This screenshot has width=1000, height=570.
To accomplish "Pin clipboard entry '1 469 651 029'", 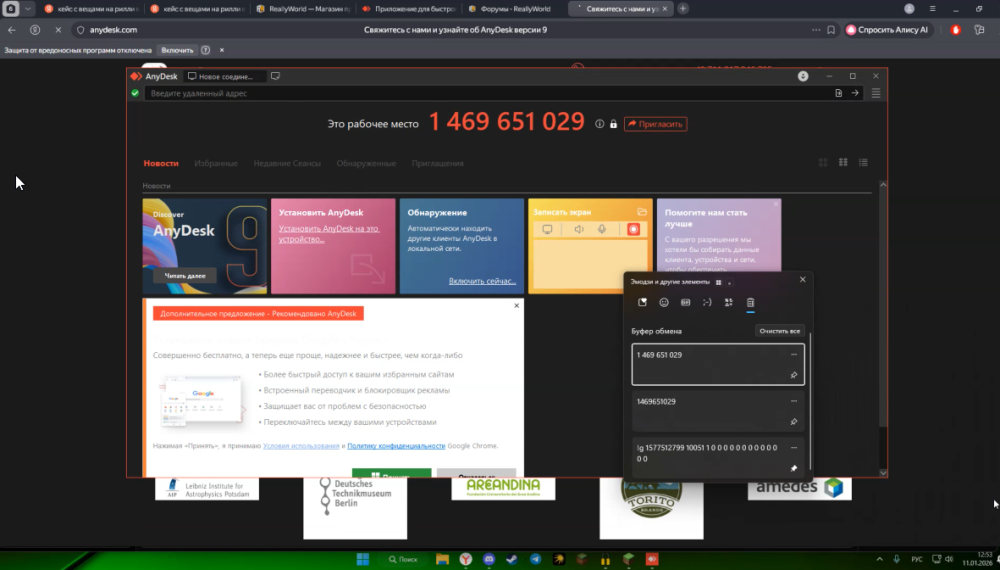I will (794, 375).
